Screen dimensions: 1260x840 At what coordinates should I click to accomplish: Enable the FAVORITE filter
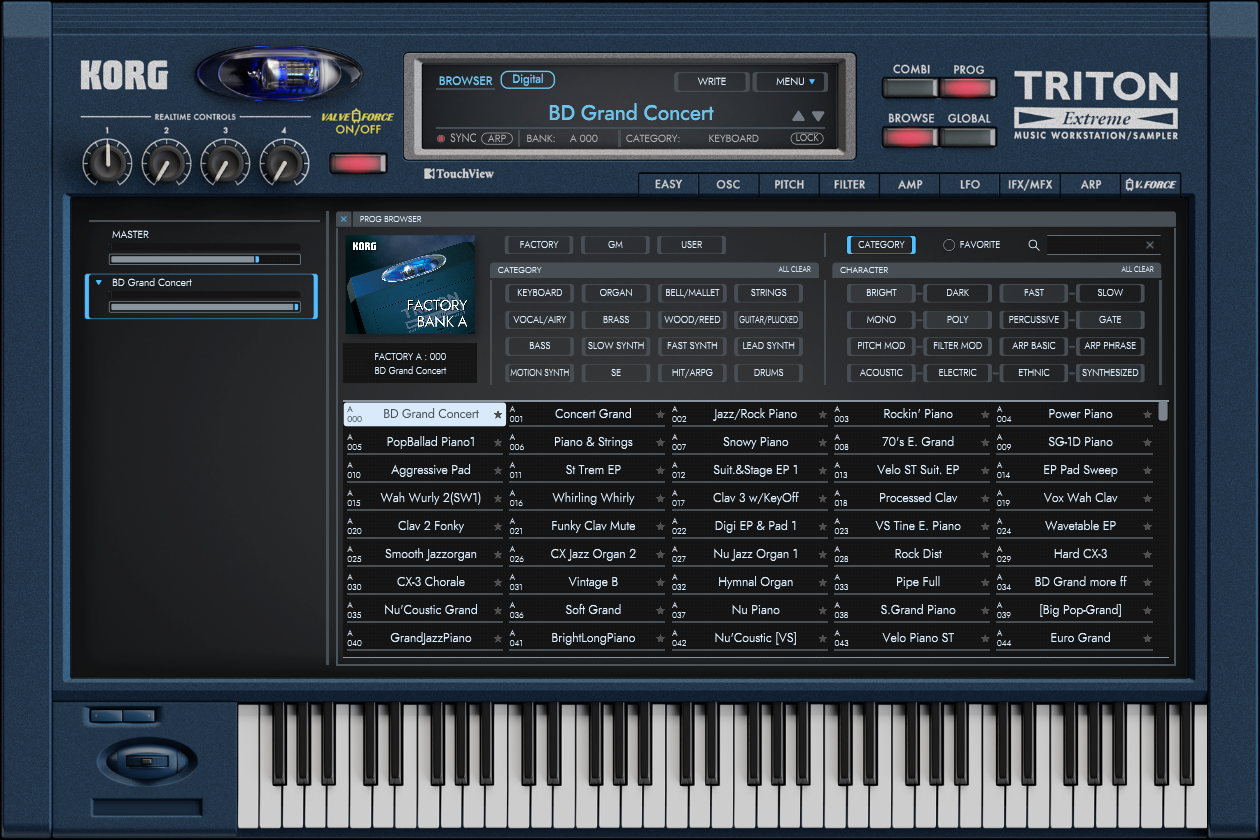pos(967,244)
